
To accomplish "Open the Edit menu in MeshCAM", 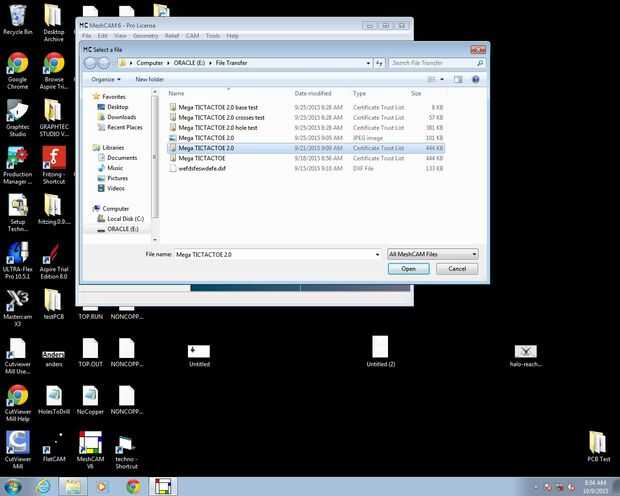I will (x=102, y=36).
